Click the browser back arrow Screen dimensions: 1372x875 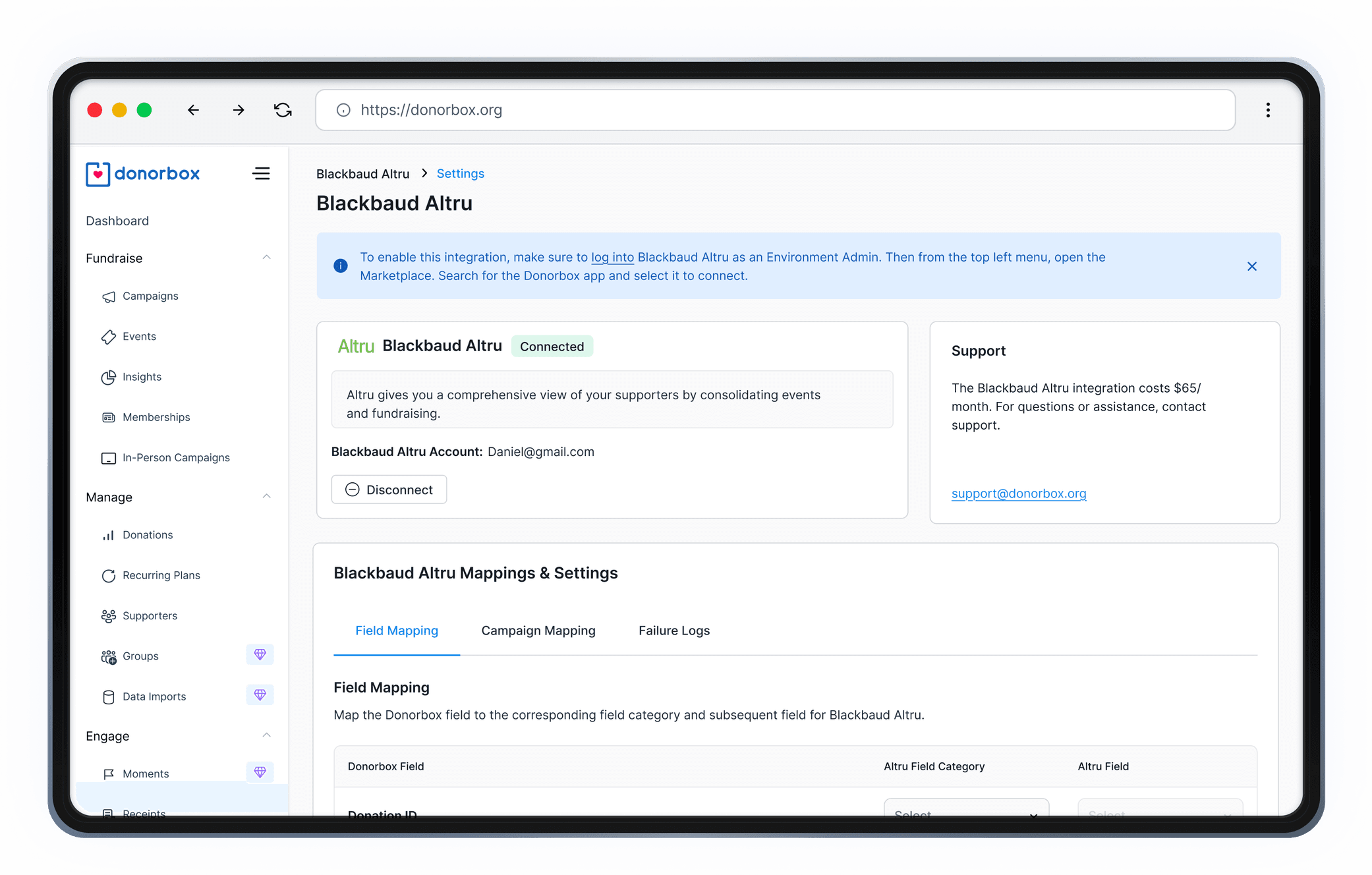point(193,110)
